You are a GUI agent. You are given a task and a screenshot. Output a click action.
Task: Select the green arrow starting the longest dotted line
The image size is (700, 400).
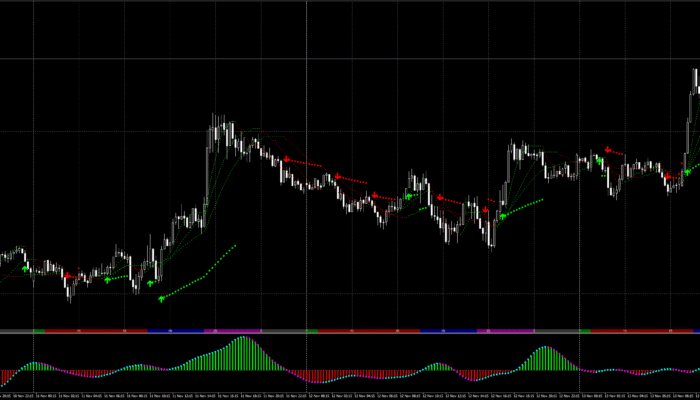pos(161,297)
